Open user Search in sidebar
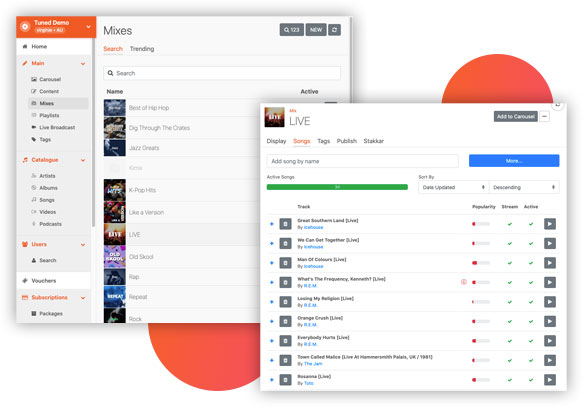 click(48, 260)
